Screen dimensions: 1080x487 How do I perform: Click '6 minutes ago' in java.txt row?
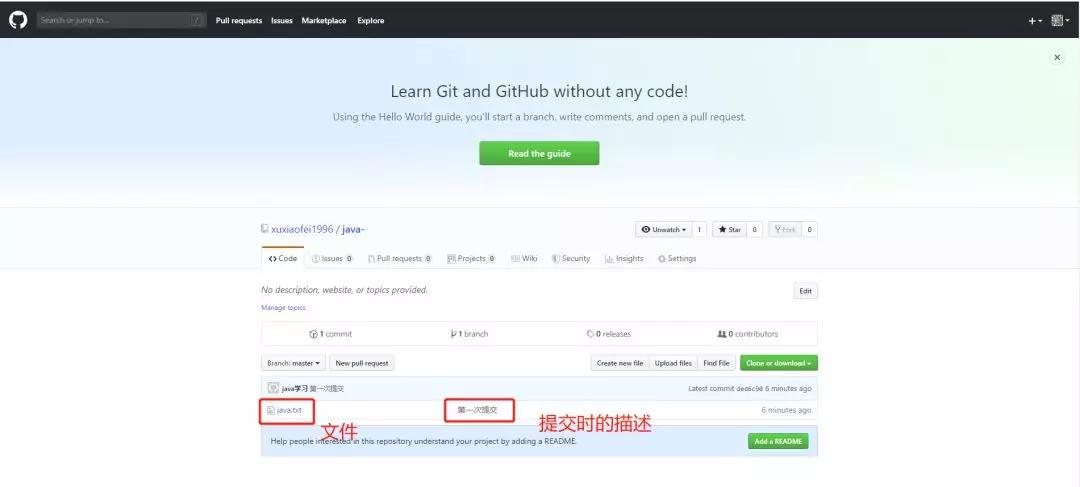point(786,410)
